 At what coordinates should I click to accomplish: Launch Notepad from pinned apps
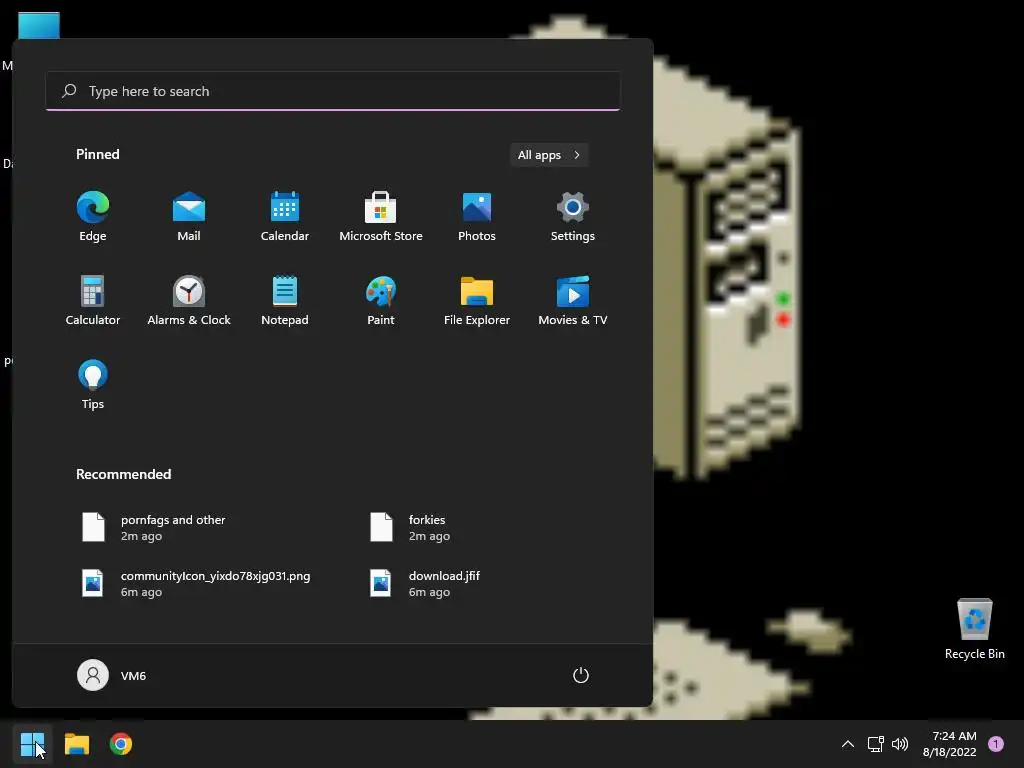285,301
